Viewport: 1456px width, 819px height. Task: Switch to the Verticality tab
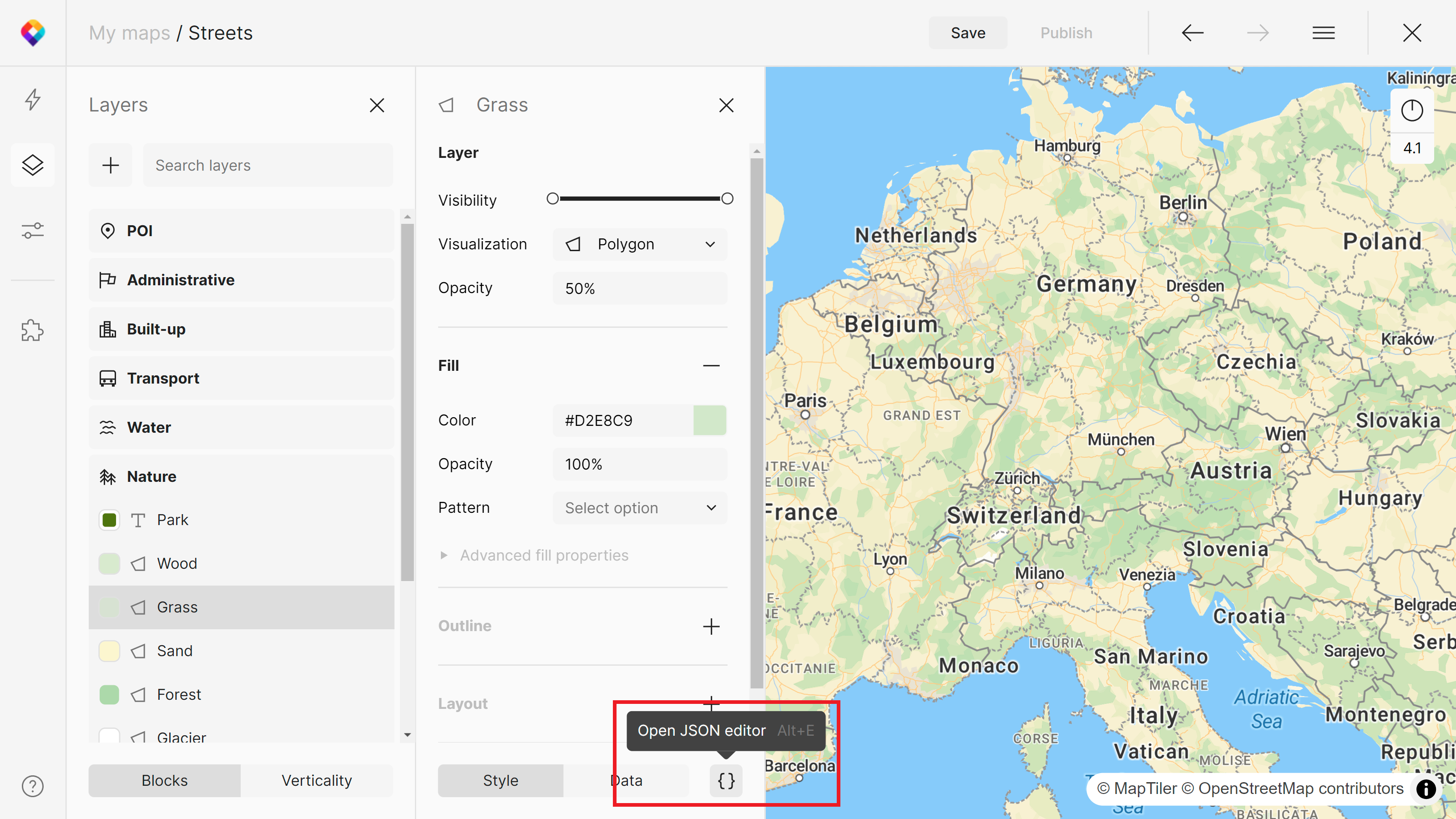tap(317, 781)
